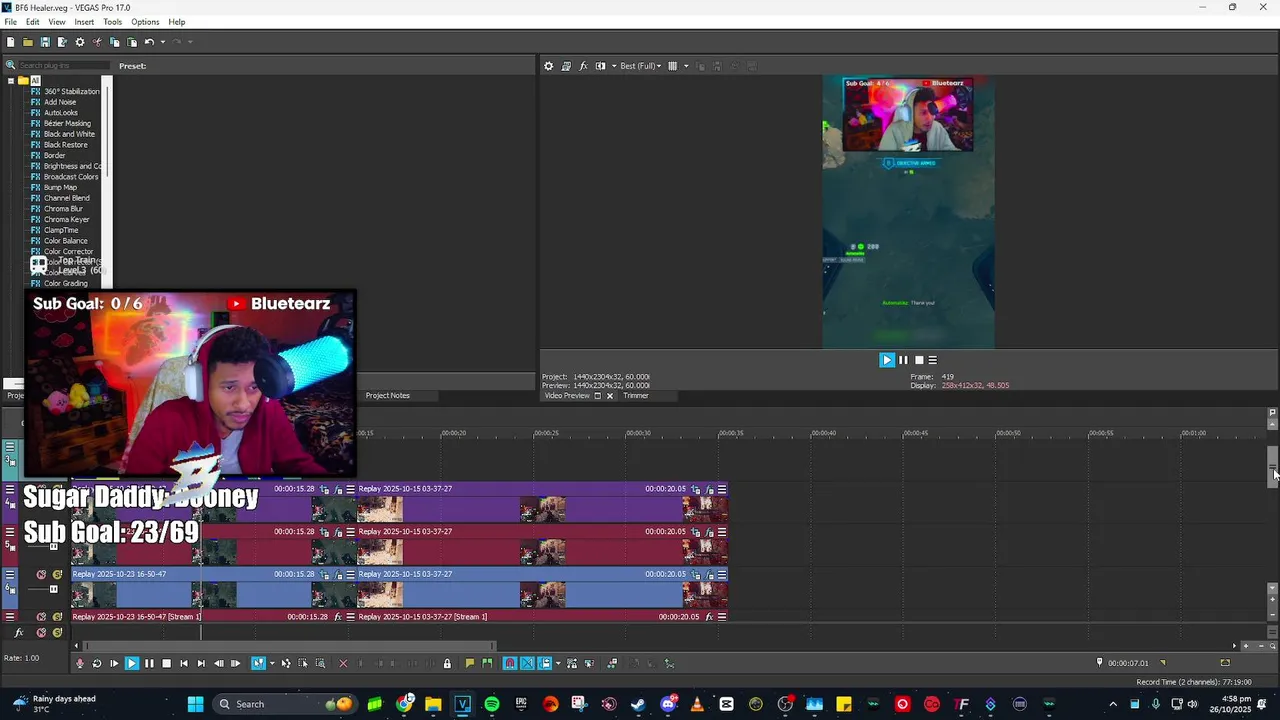Click the Render As toolbar icon
Image resolution: width=1280 pixels, height=720 pixels.
click(62, 42)
